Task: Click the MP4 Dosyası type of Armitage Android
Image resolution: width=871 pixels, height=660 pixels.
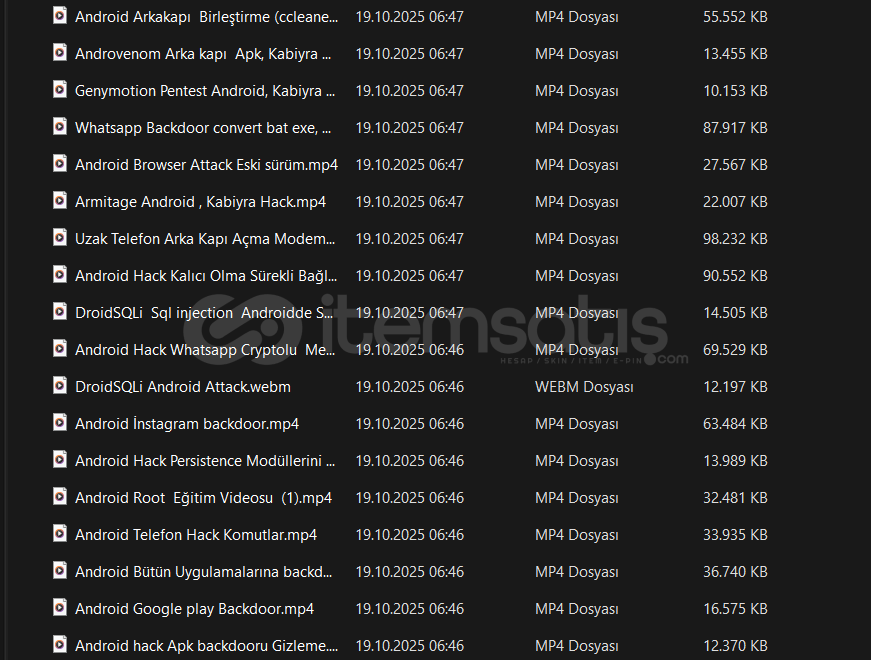Action: (577, 202)
